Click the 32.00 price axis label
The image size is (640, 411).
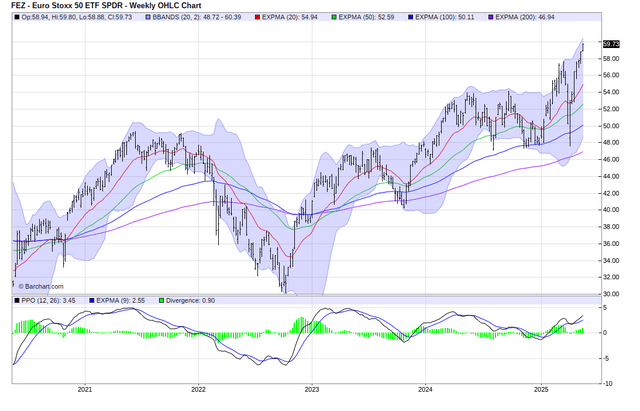click(x=611, y=277)
